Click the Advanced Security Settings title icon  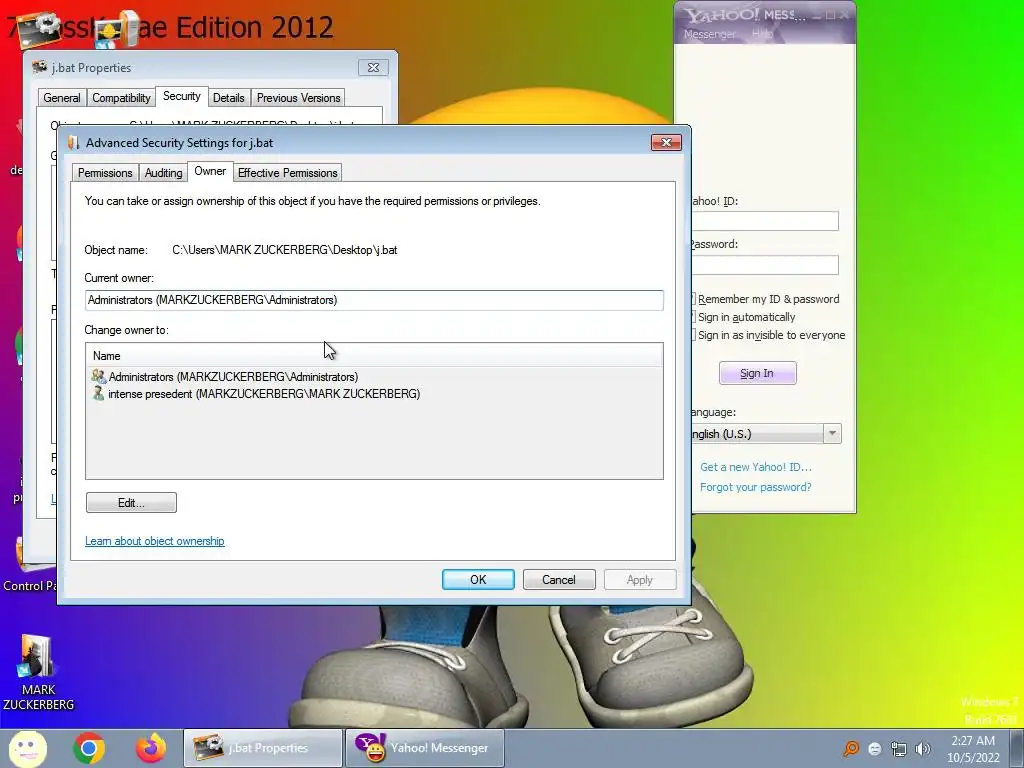(x=74, y=142)
